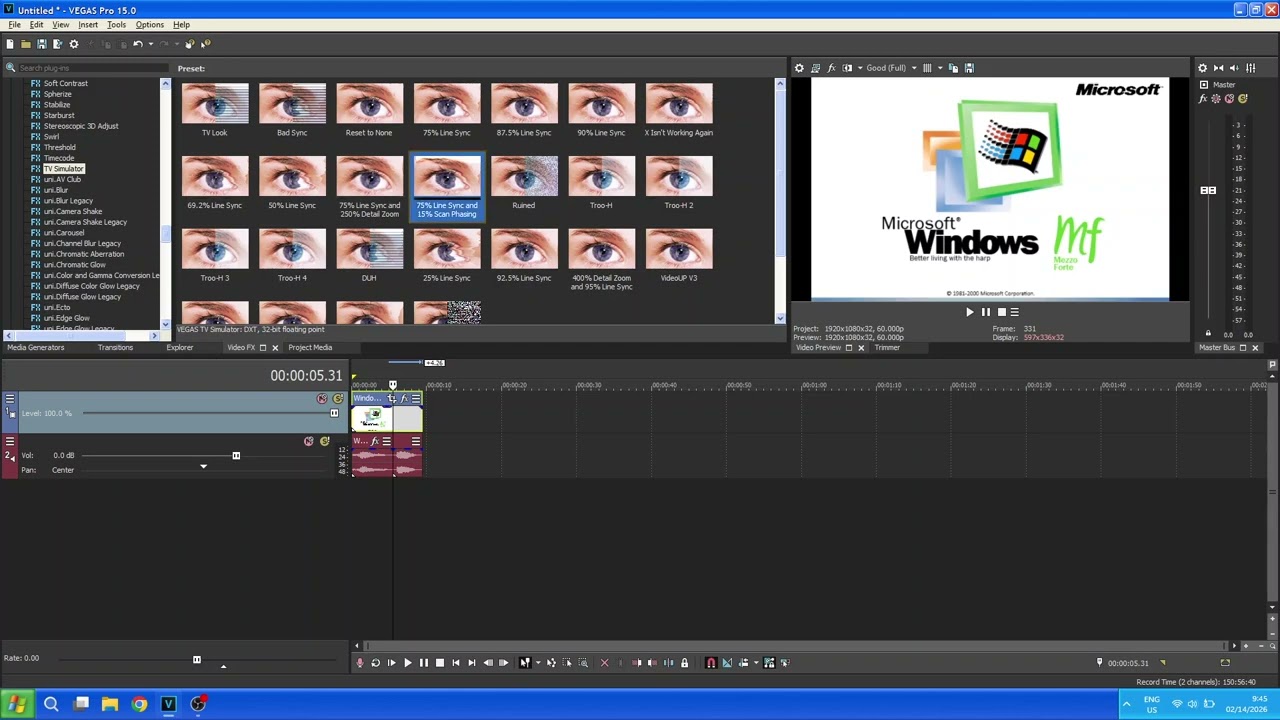Play the Video Preview window
Image resolution: width=1280 pixels, height=720 pixels.
point(969,312)
